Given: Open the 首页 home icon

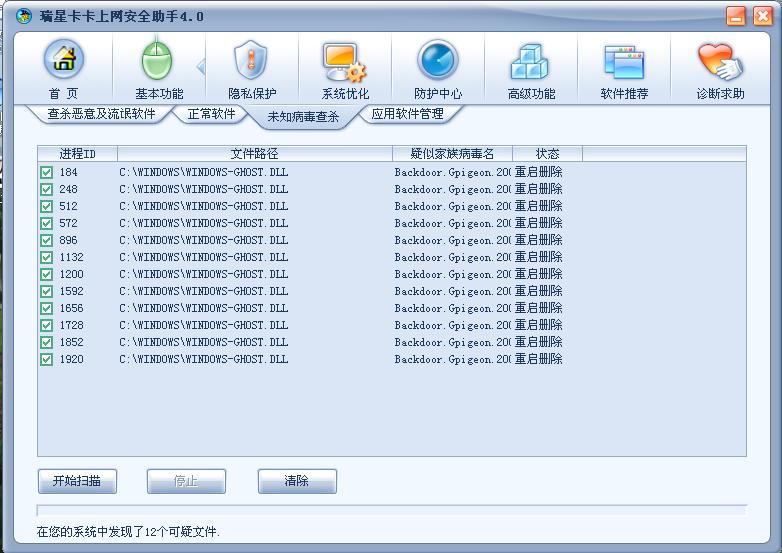Looking at the screenshot, I should (x=64, y=60).
